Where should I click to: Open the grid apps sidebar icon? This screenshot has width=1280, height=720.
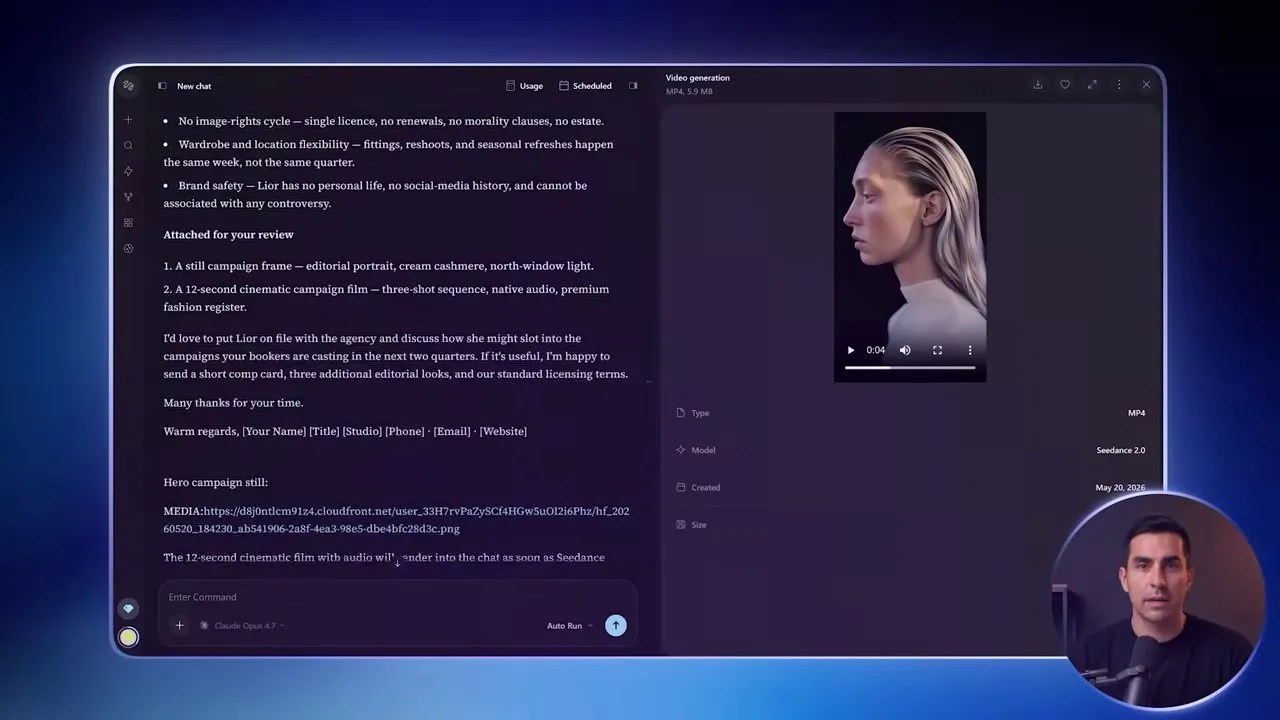(128, 223)
